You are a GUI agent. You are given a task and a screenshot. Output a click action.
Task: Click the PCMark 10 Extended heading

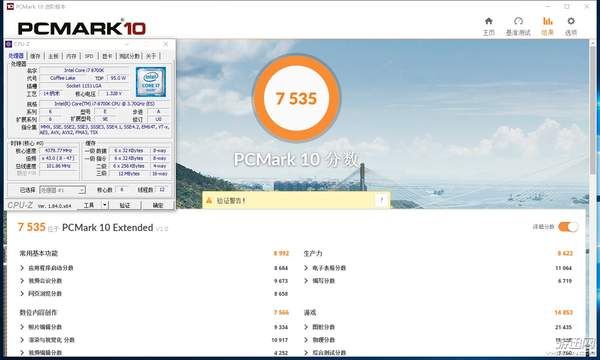[108, 227]
